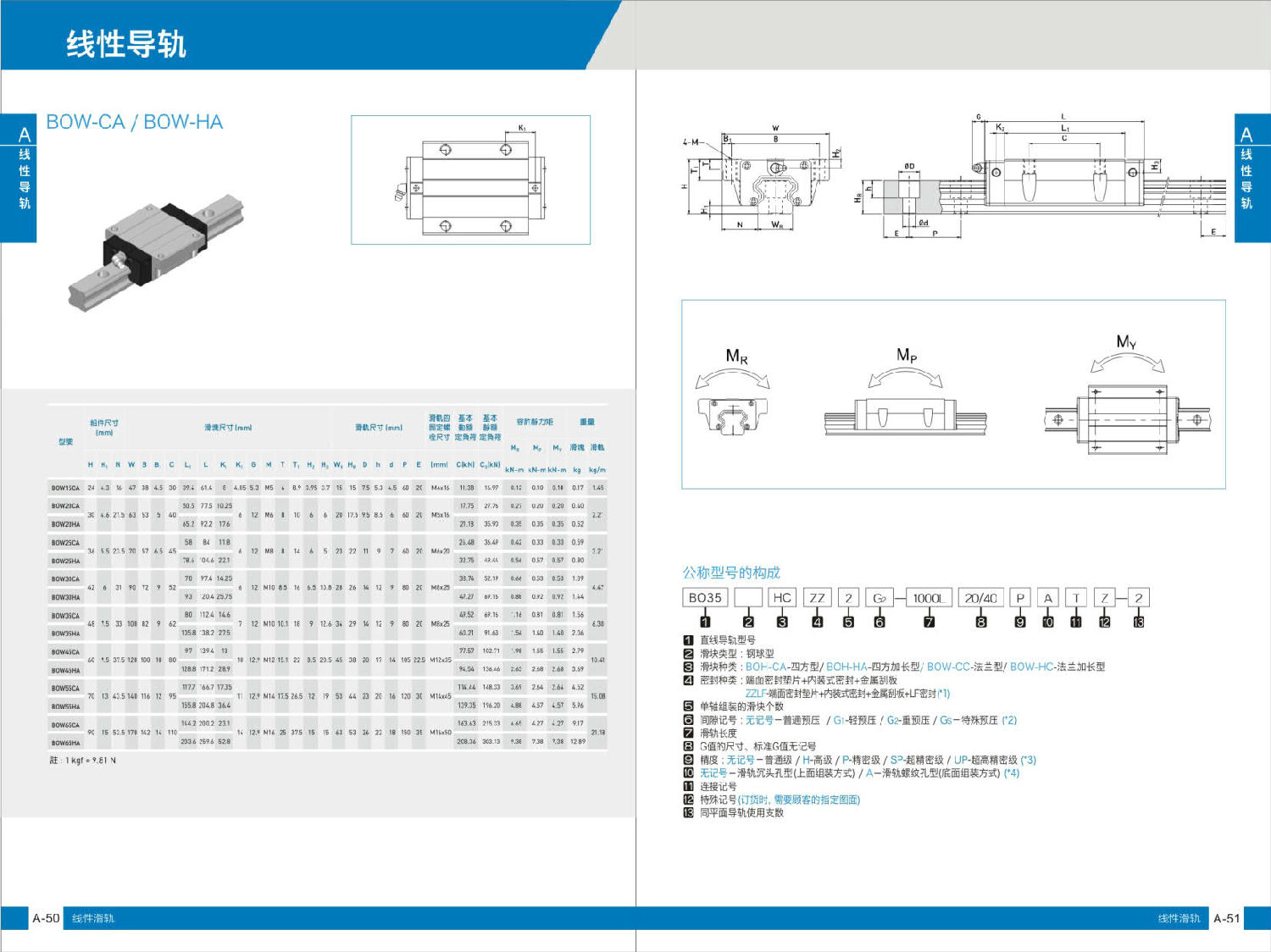Select the 1000L rail length code box
Screen dimensions: 1271x952
[x=930, y=598]
